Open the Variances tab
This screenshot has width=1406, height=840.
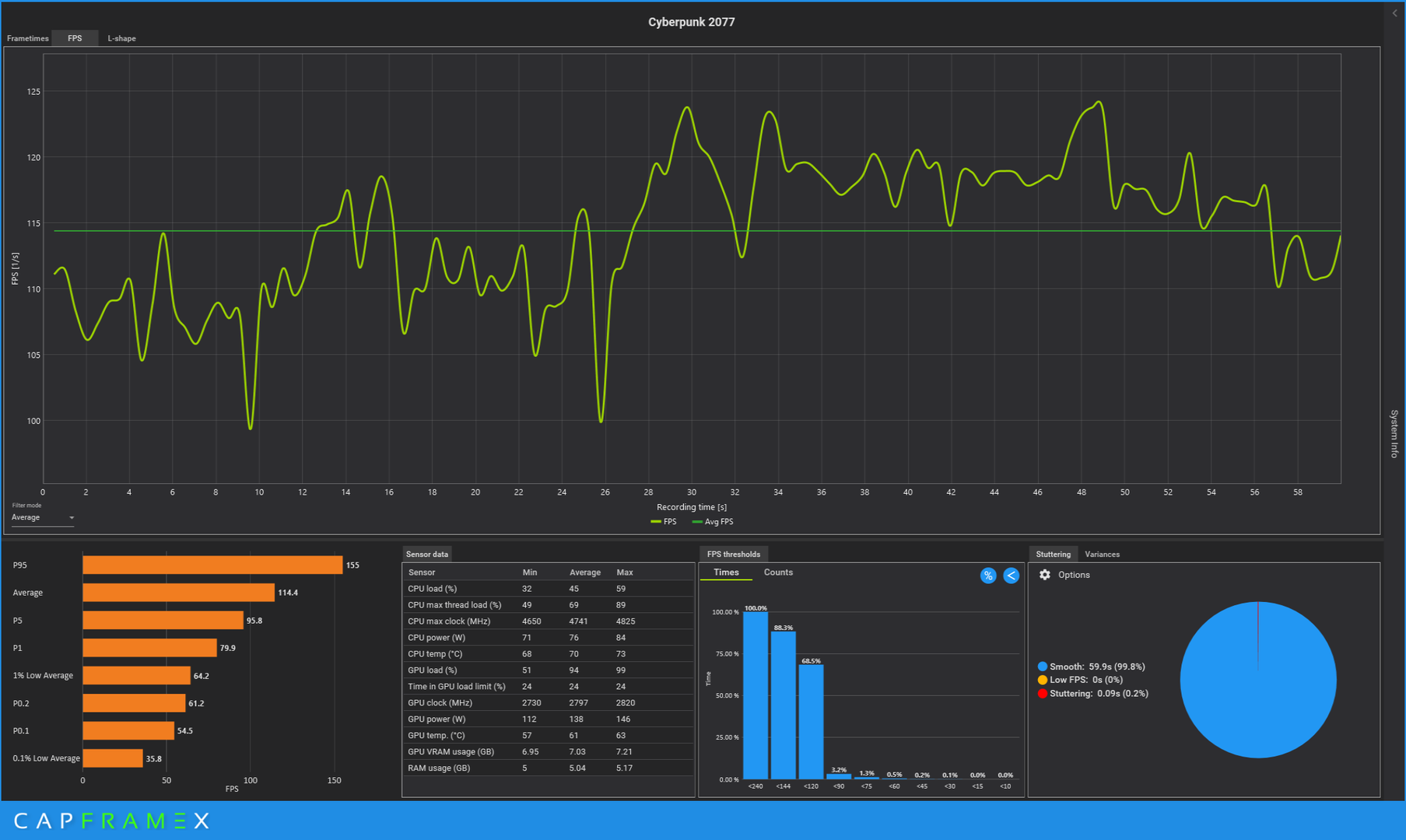[x=1102, y=555]
